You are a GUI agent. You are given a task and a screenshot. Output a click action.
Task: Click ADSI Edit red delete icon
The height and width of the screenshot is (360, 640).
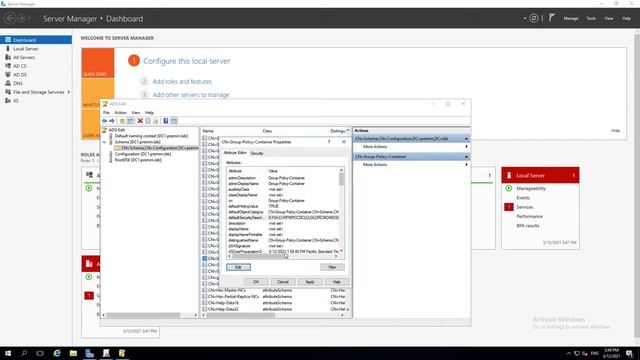[x=140, y=121]
